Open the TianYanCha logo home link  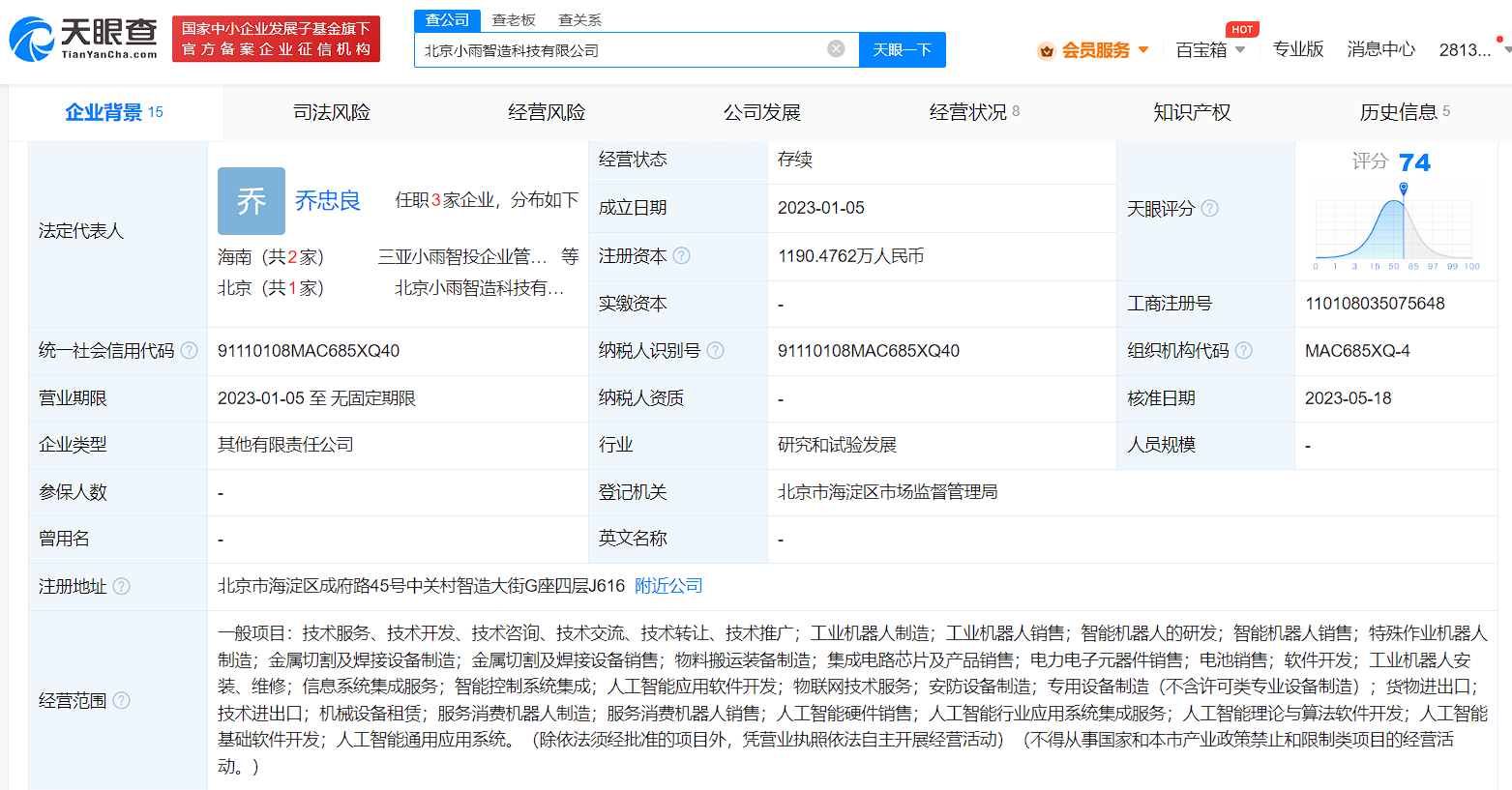tap(83, 39)
